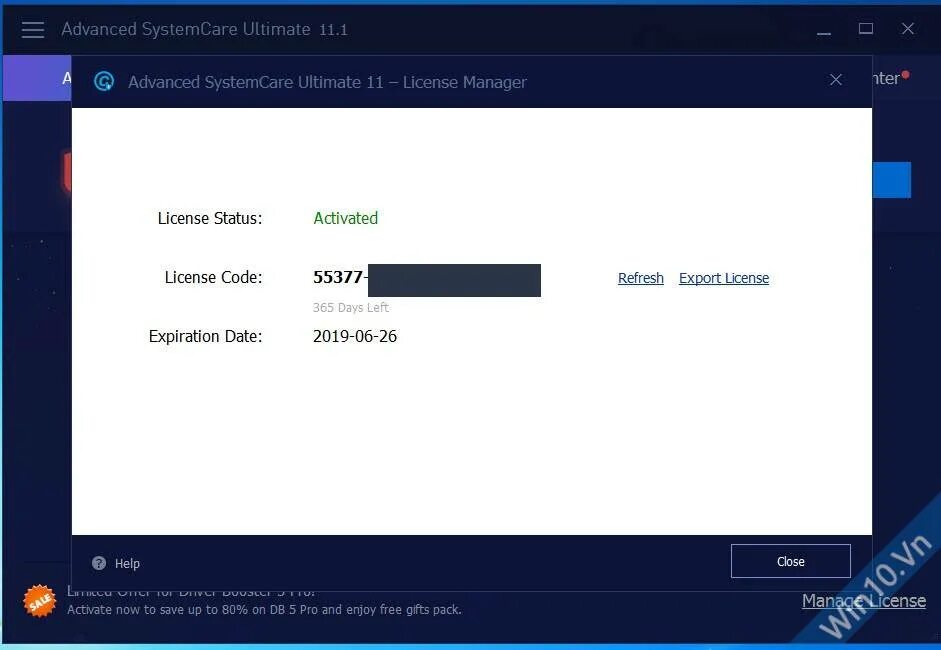Image resolution: width=941 pixels, height=650 pixels.
Task: Click the Driver Booster activate offer text
Action: [264, 610]
